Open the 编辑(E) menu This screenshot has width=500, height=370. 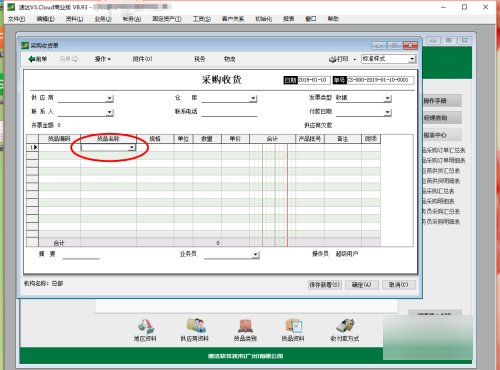[x=46, y=19]
